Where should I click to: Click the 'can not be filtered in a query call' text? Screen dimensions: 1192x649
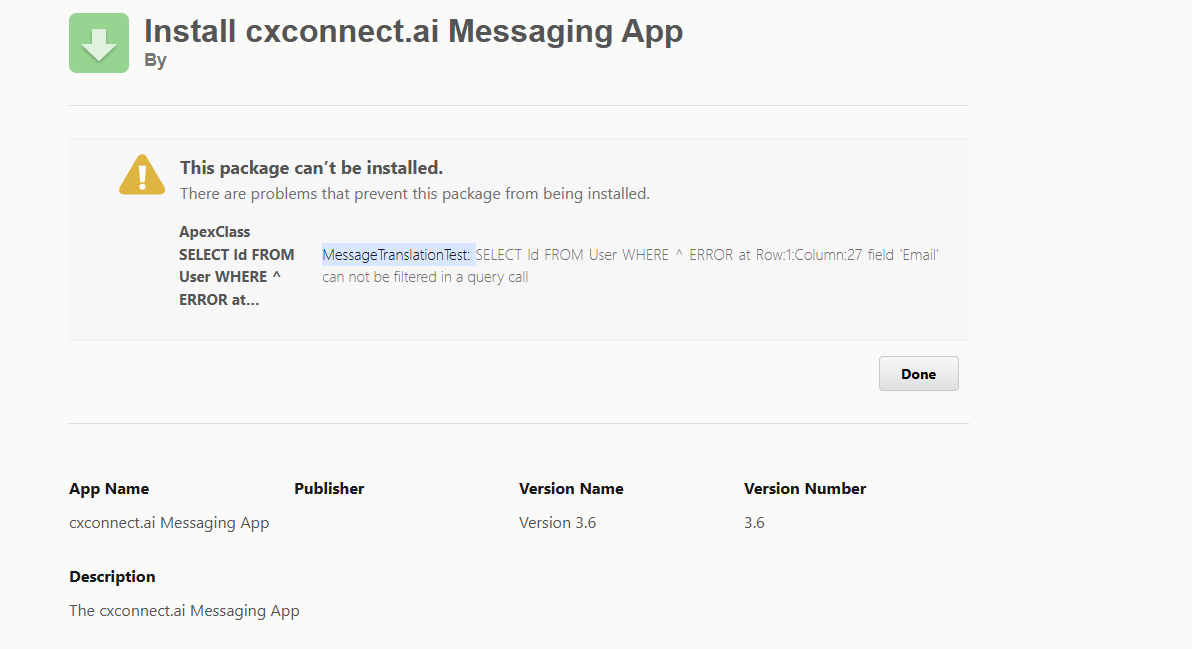coord(425,277)
